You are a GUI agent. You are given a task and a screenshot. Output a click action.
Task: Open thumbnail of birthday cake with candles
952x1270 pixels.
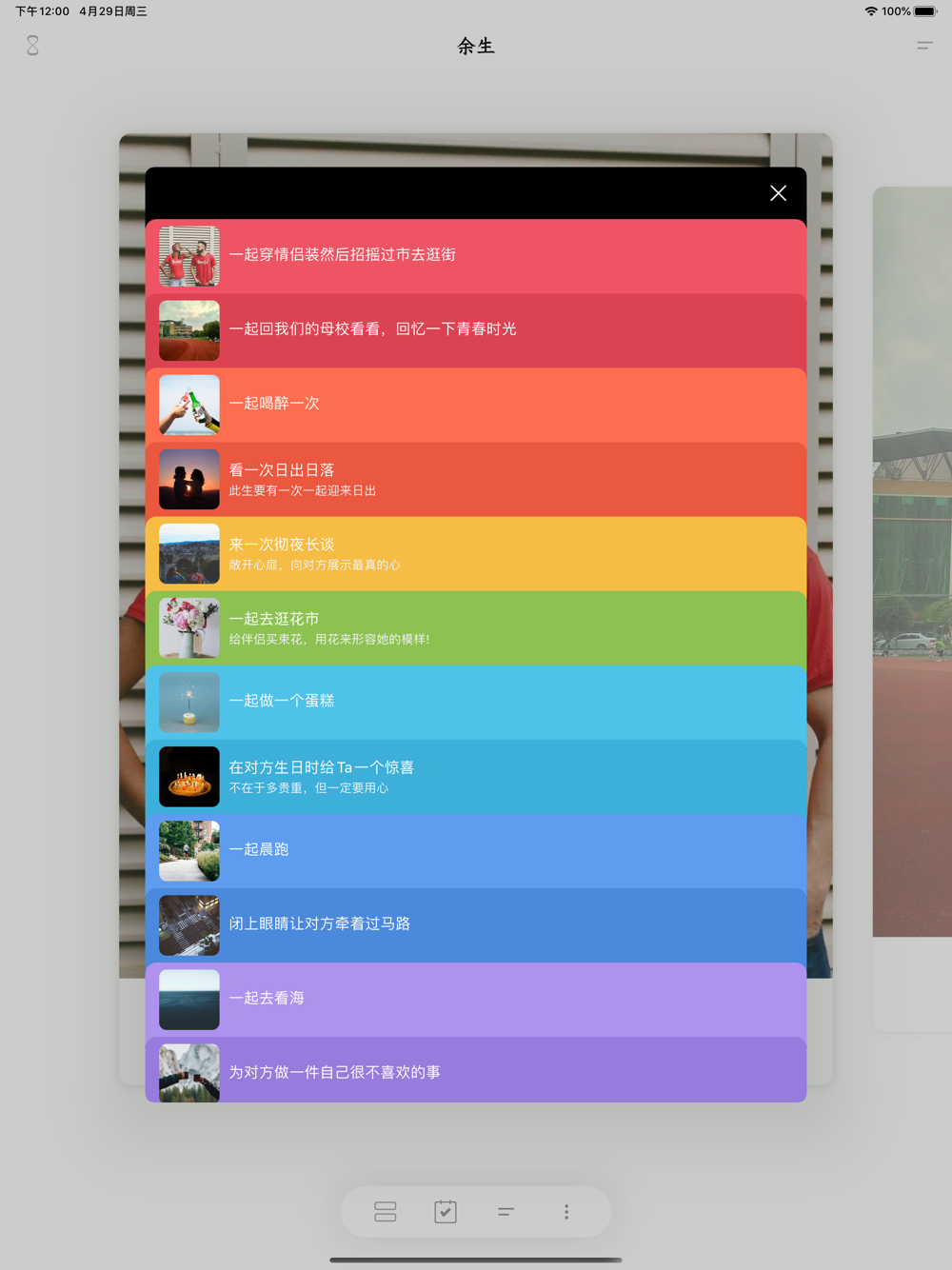(x=189, y=776)
